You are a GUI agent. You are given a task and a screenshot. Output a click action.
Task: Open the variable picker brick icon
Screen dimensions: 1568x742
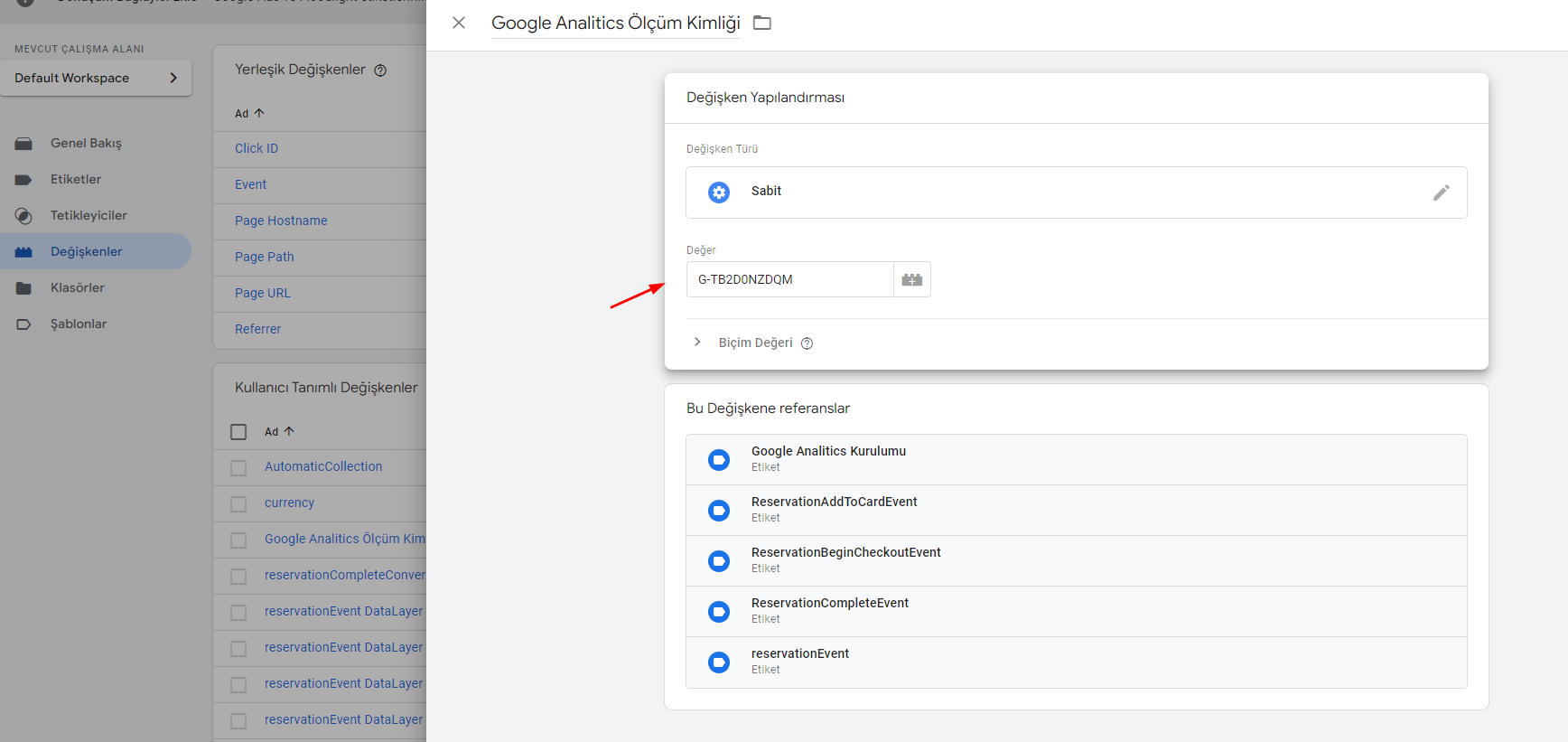click(912, 279)
